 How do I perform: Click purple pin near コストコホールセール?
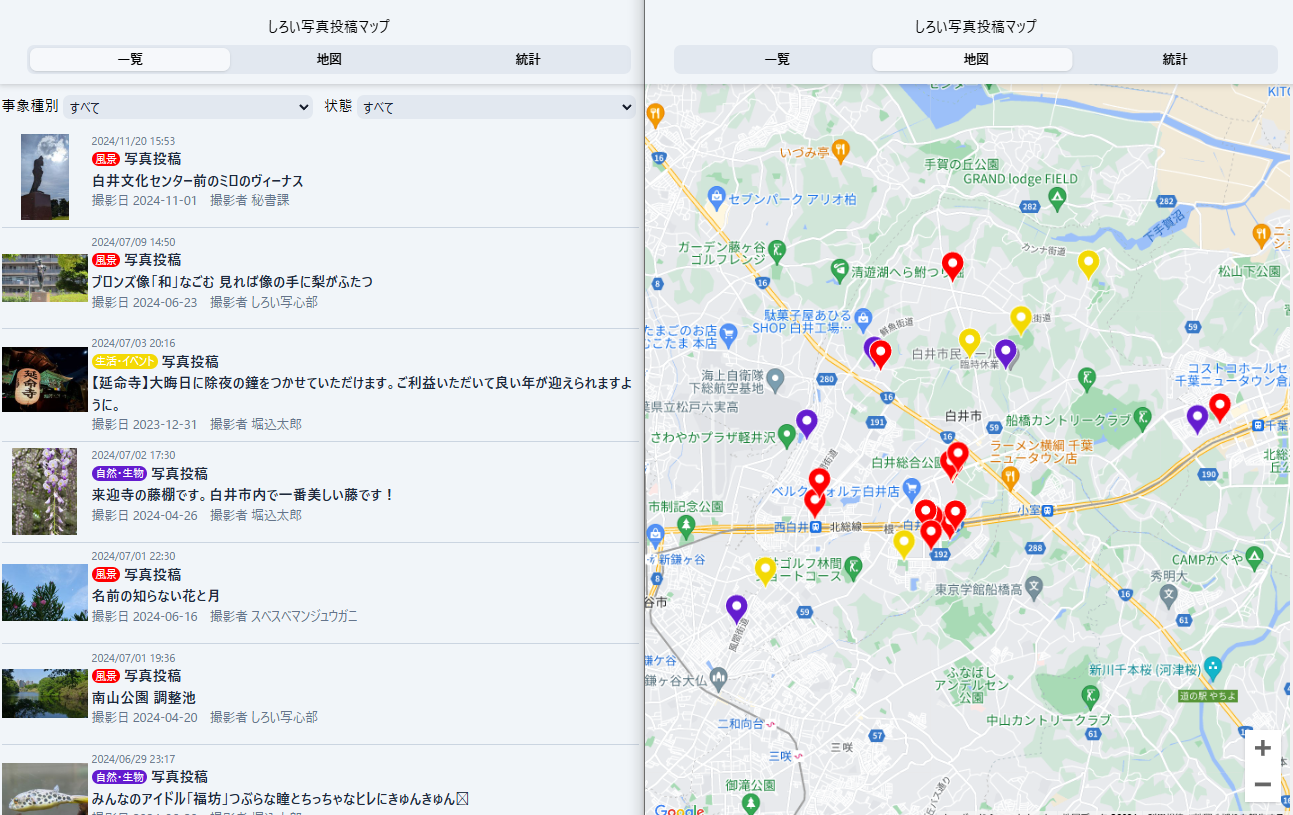point(1197,419)
